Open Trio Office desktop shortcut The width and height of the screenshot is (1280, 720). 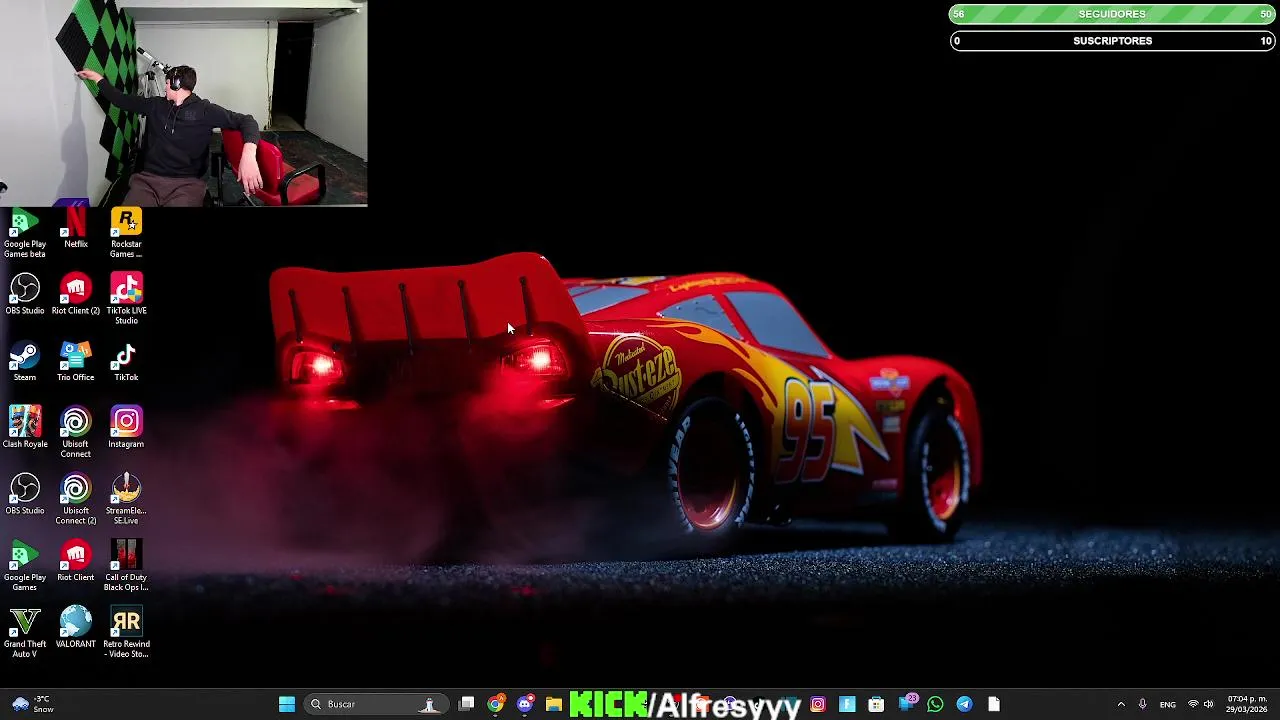pos(76,362)
